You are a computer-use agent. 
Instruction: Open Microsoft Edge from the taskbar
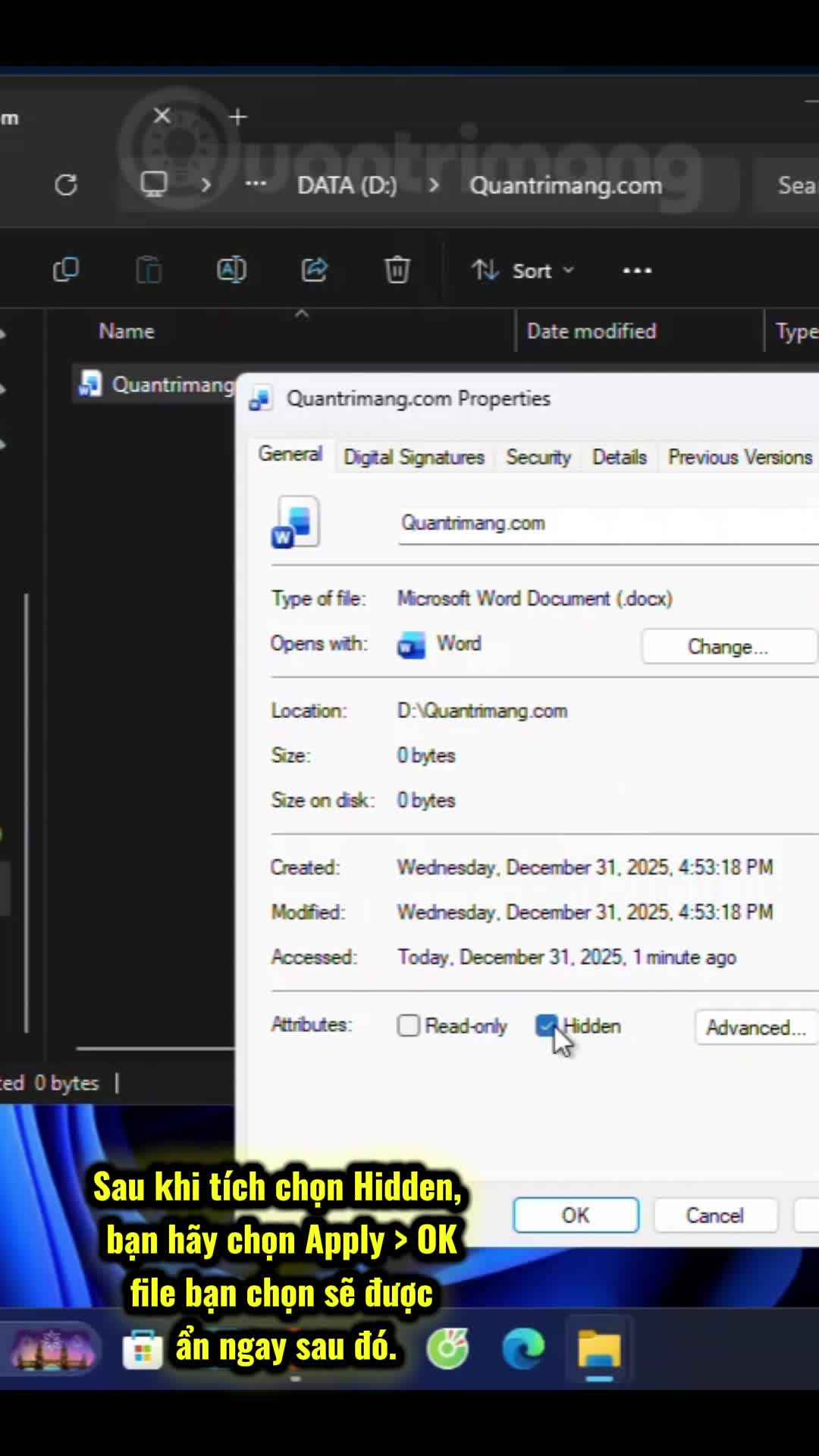(523, 1350)
